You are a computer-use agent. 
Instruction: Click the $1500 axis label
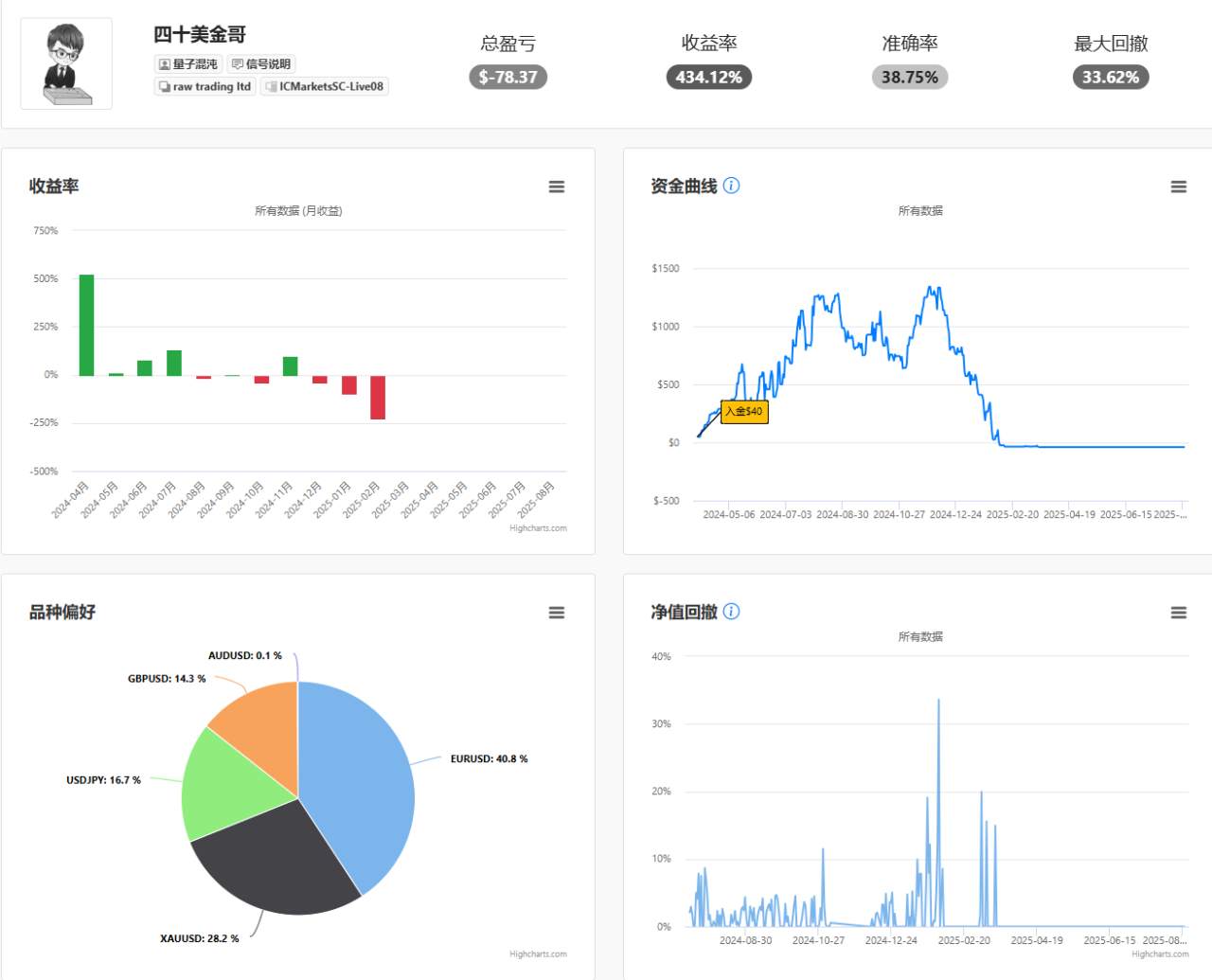coord(666,269)
